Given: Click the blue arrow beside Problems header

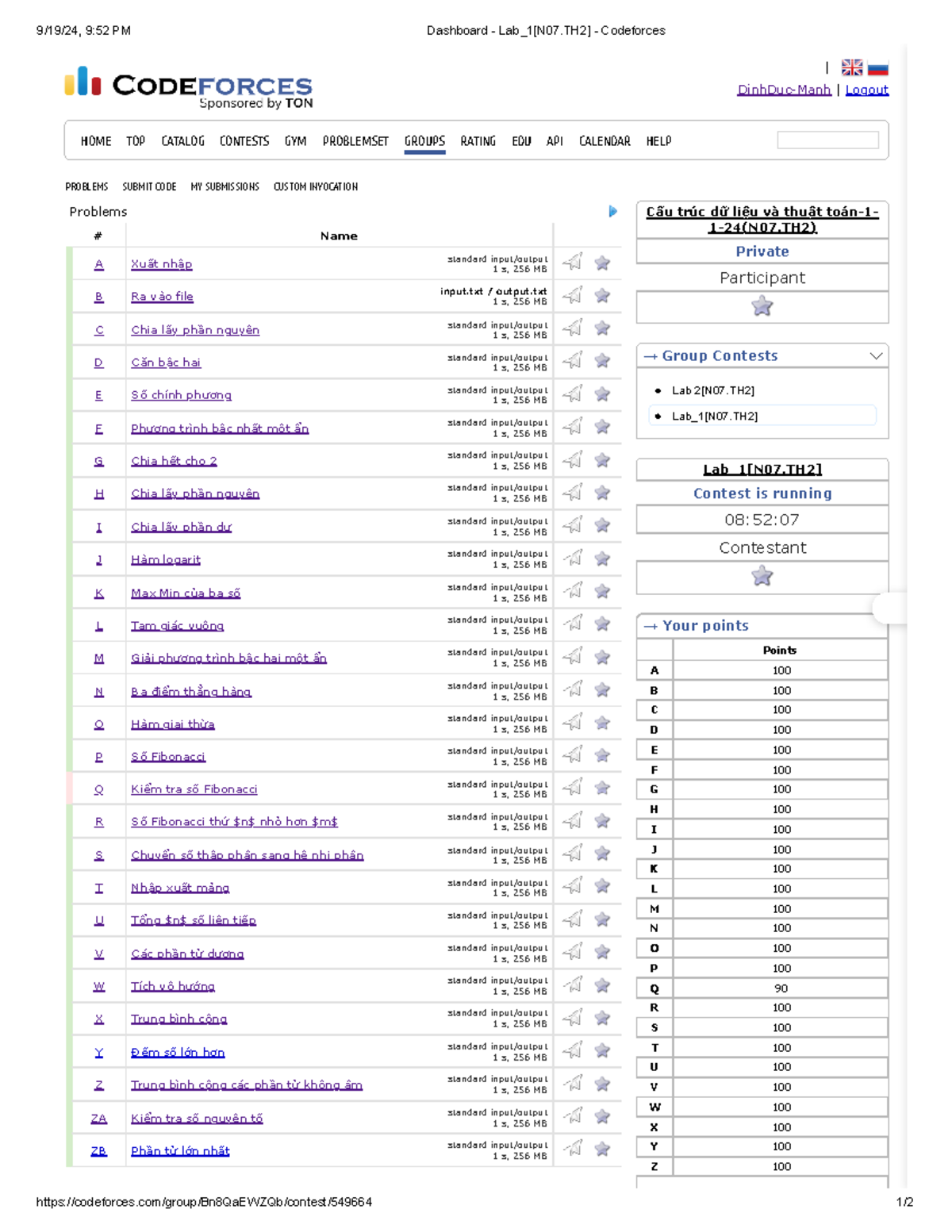Looking at the screenshot, I should tap(612, 211).
